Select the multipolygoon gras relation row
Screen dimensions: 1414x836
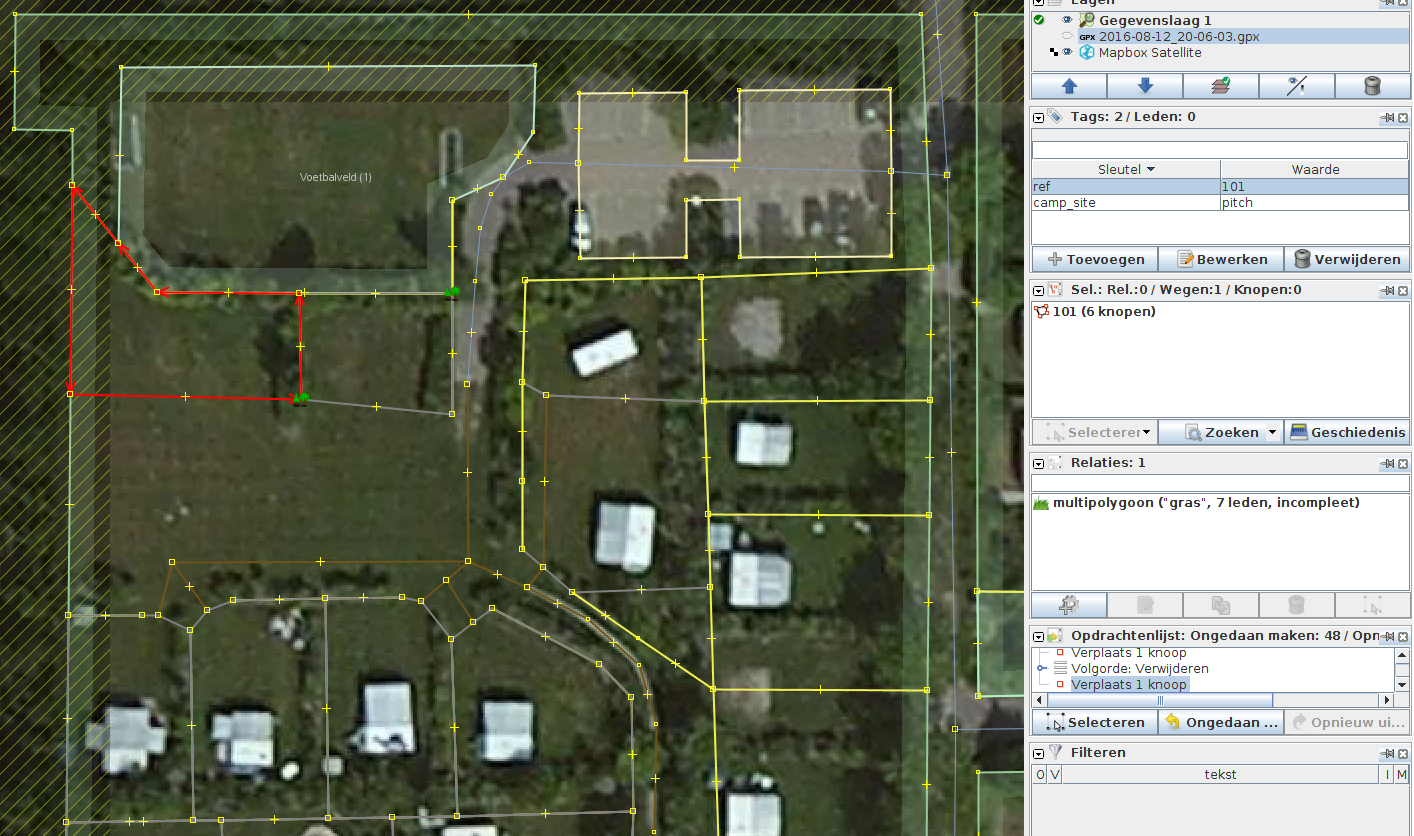click(x=1220, y=503)
